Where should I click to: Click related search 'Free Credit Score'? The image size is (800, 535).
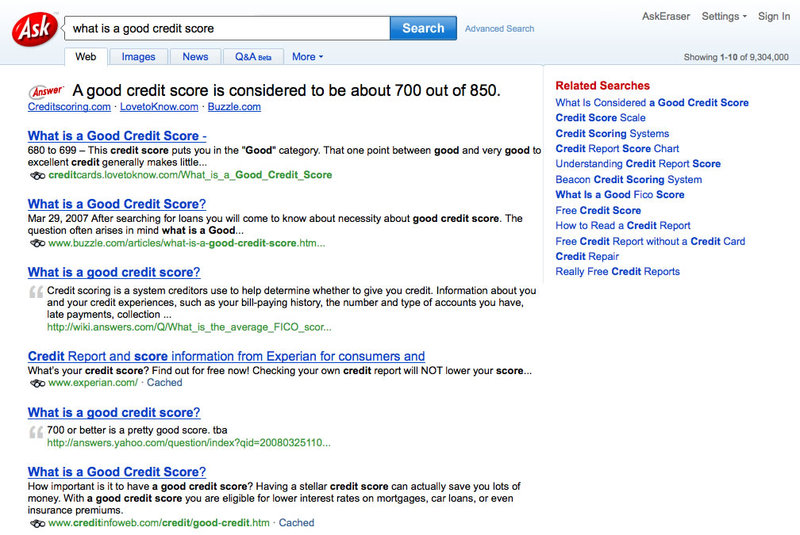click(598, 211)
